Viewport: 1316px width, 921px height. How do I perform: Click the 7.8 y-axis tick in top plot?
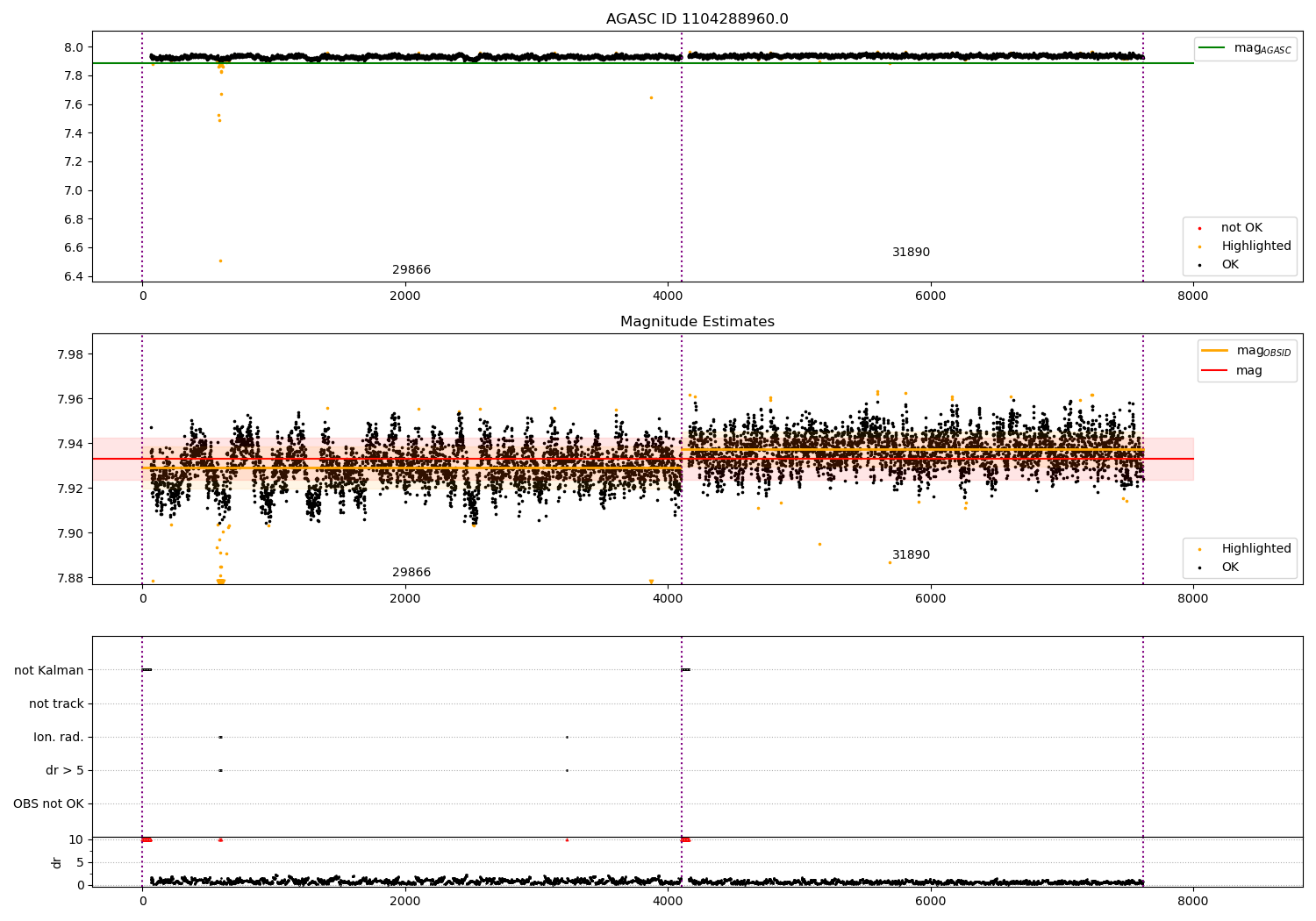(75, 76)
